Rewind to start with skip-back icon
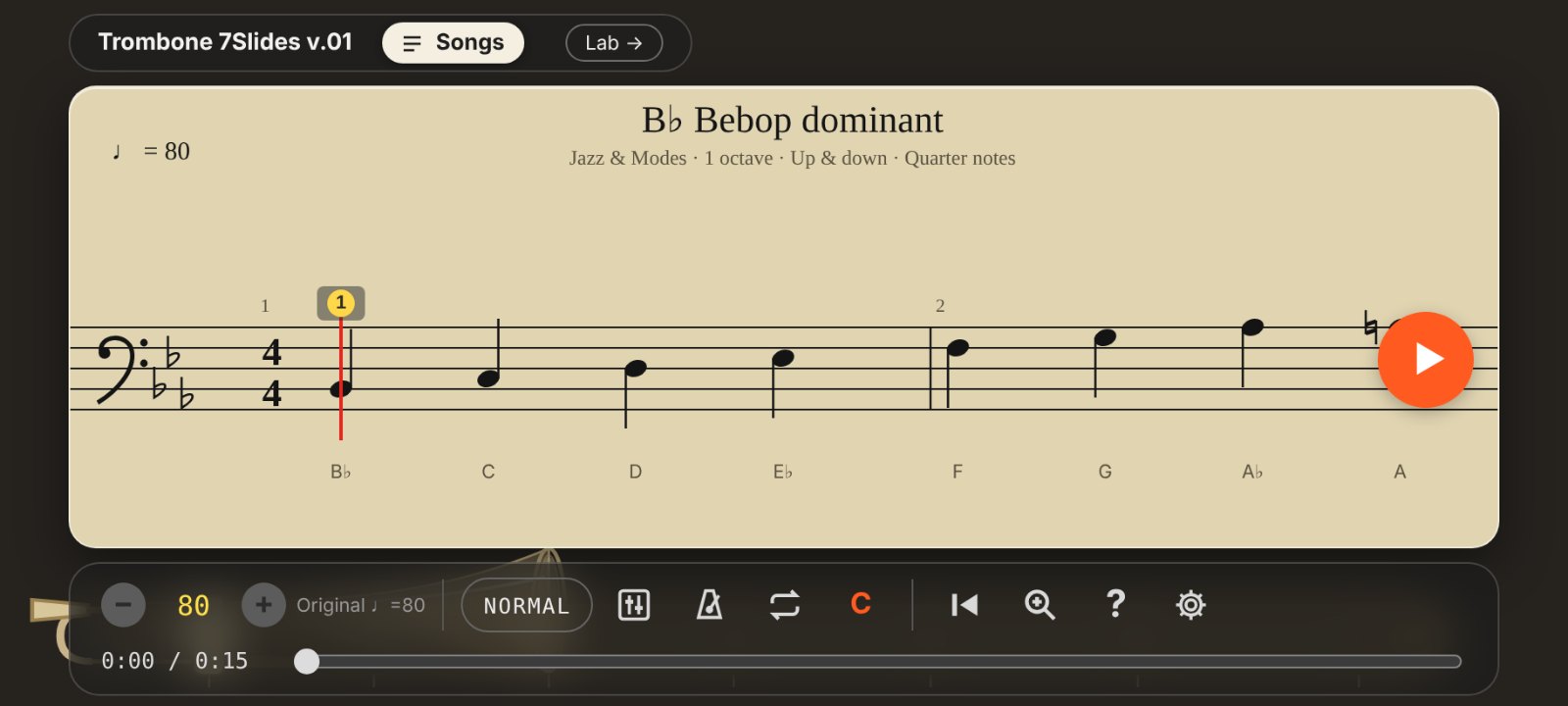 point(964,605)
